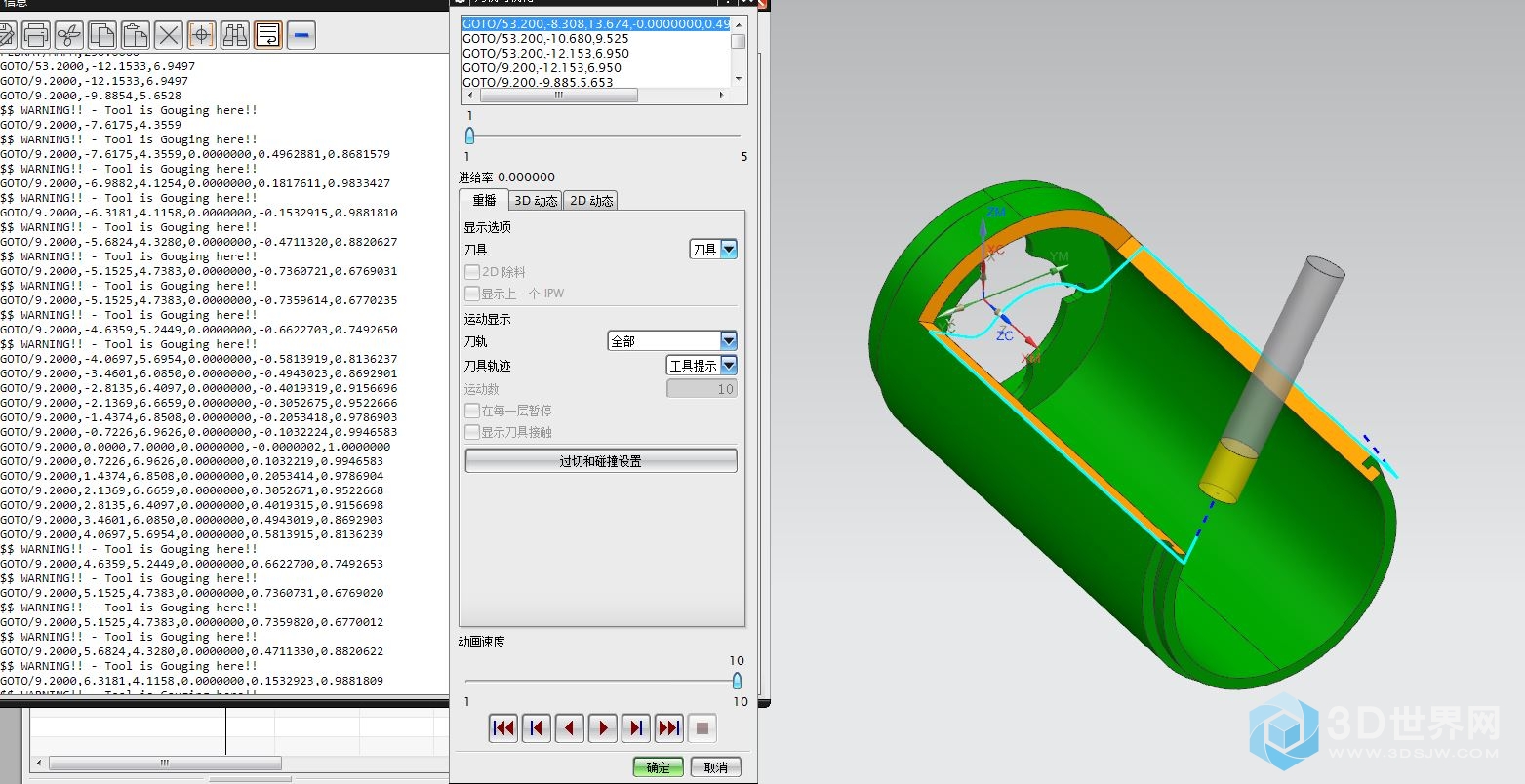Screen dimensions: 1525x784
Task: Play the tool path animation forward
Action: (603, 727)
